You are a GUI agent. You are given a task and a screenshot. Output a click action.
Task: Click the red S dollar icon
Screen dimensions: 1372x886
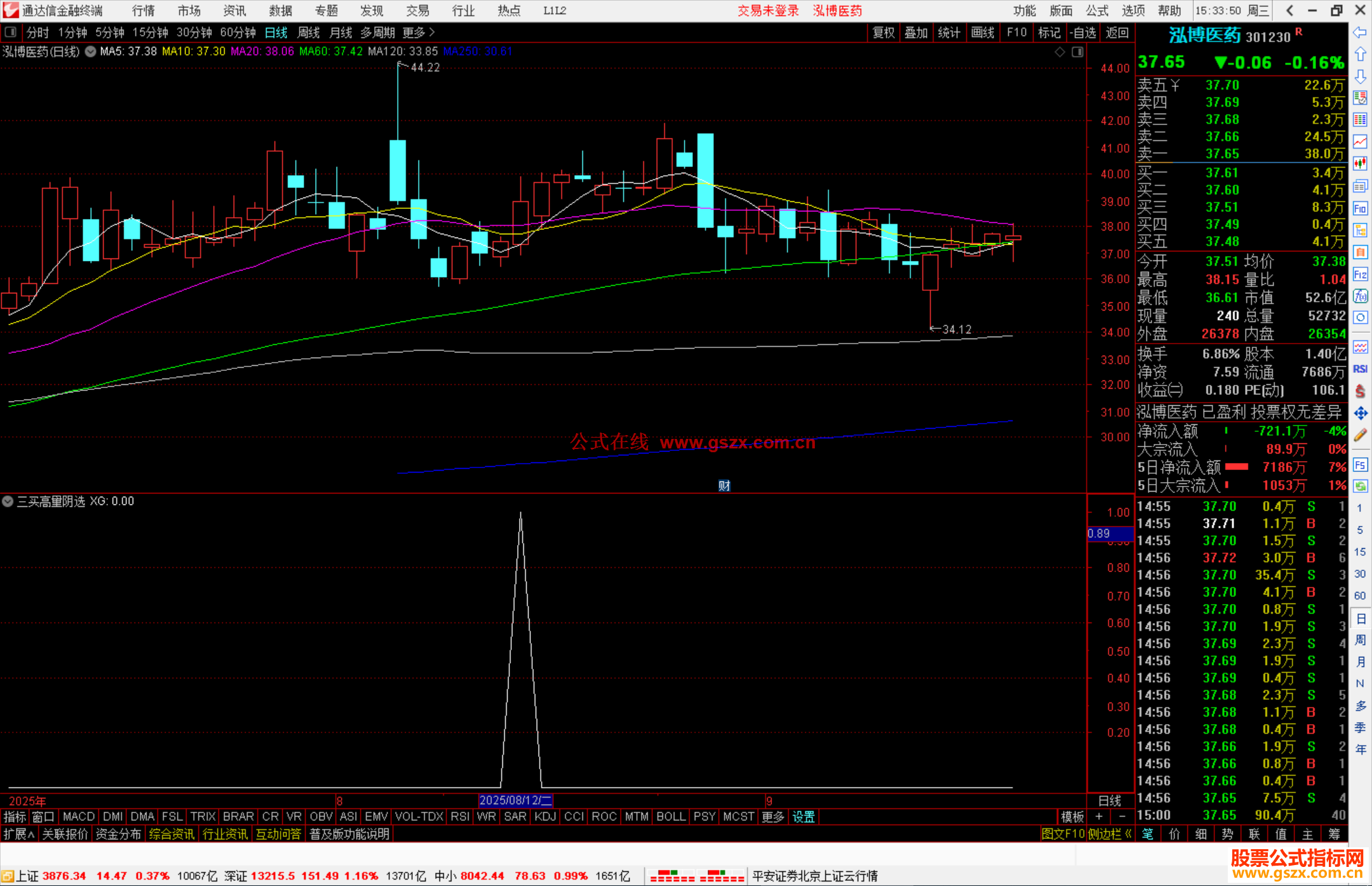tap(1360, 391)
